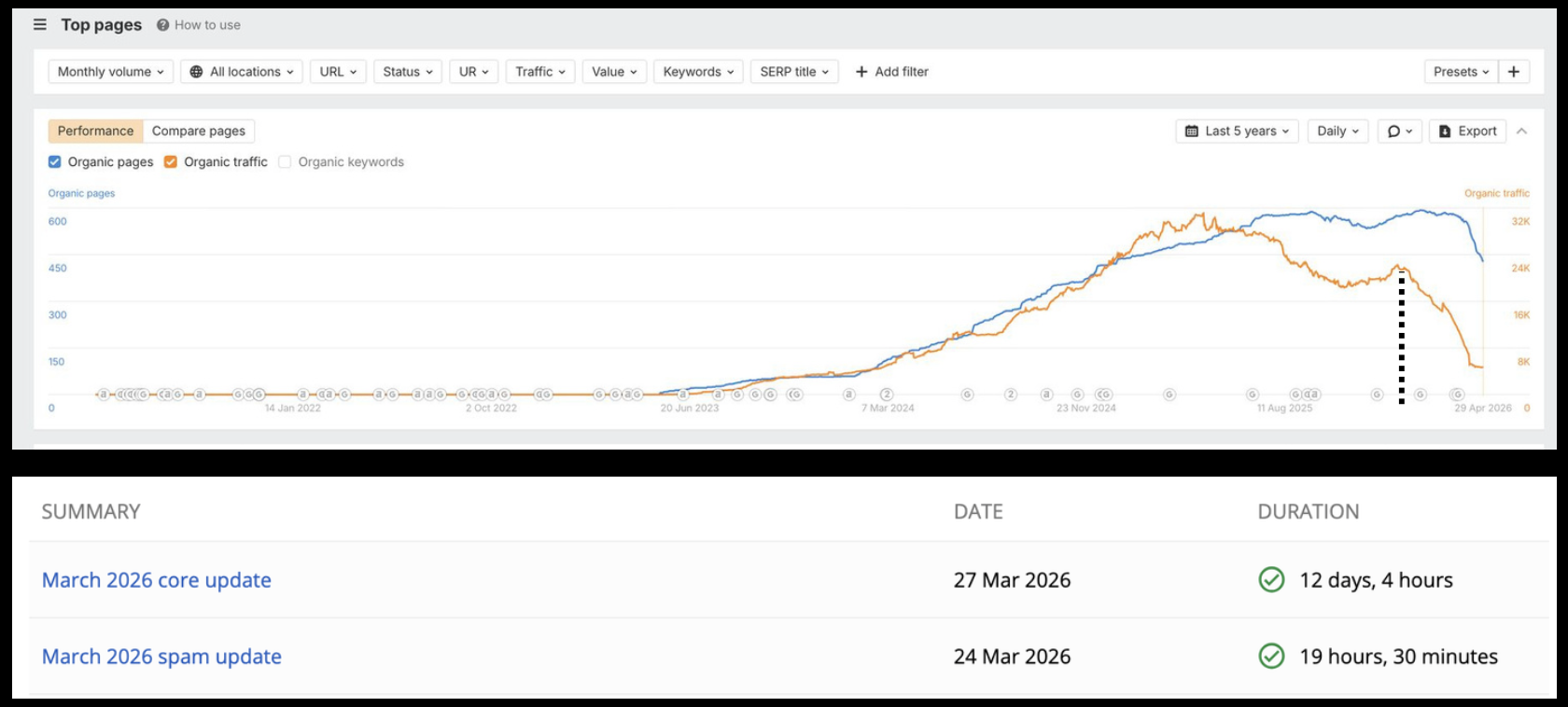This screenshot has width=1568, height=707.
Task: Open the Monthly volume dropdown
Action: pos(111,72)
